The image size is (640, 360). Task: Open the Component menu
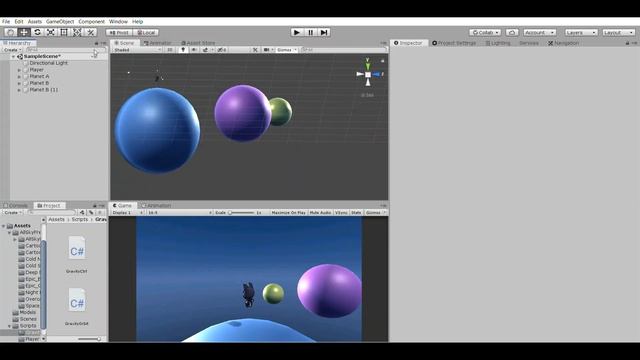(x=91, y=21)
